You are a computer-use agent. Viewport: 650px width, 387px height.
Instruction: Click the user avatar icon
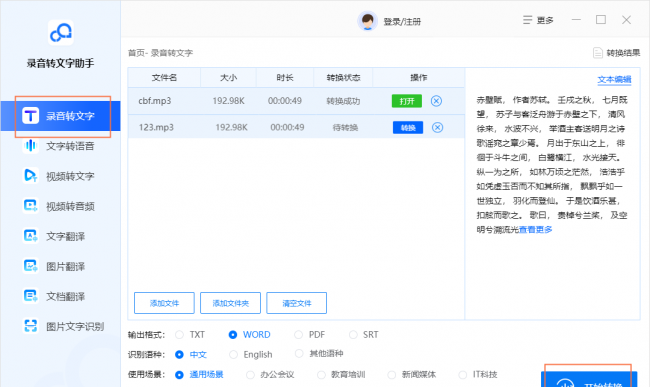[x=367, y=21]
